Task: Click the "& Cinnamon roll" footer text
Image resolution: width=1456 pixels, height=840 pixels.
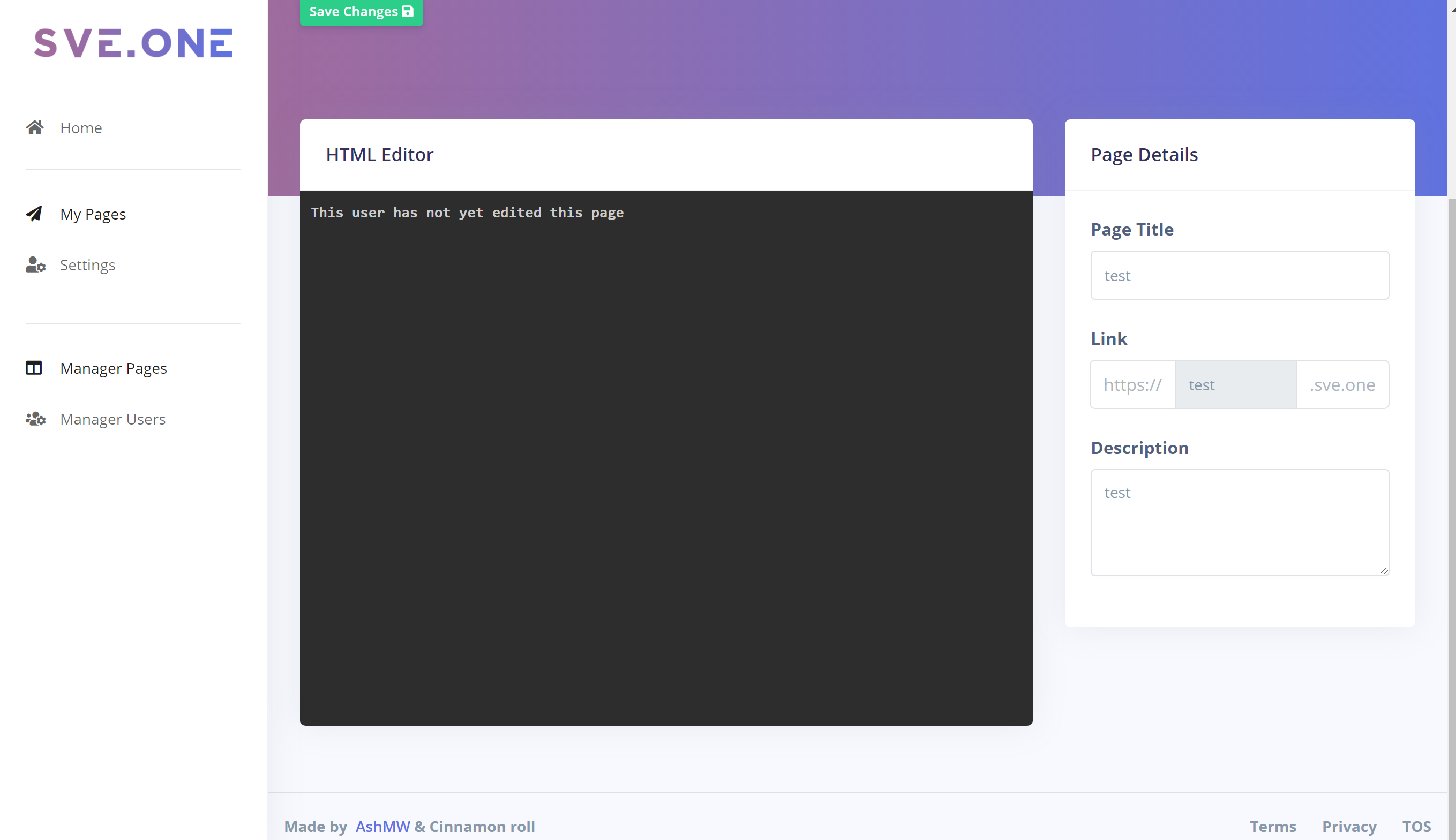Action: 475,826
